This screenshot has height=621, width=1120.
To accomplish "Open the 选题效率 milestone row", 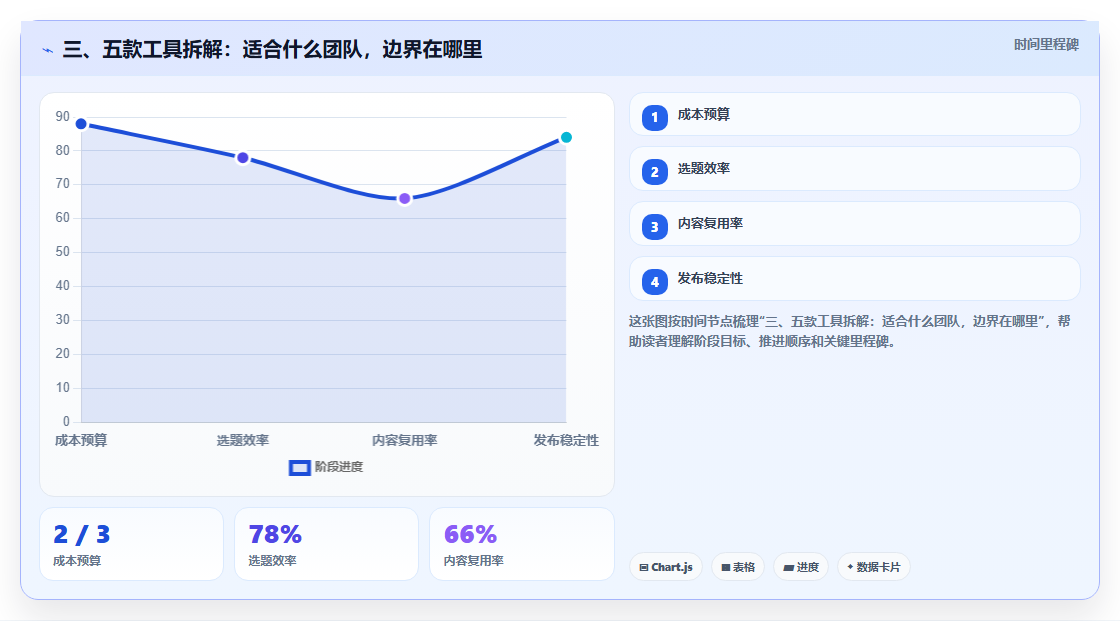I will point(854,169).
